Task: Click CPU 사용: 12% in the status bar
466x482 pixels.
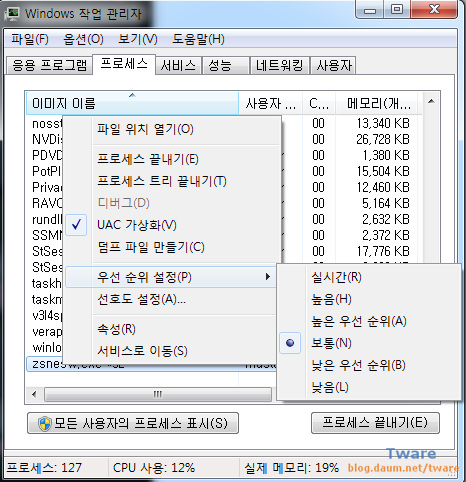Action: pyautogui.click(x=154, y=468)
